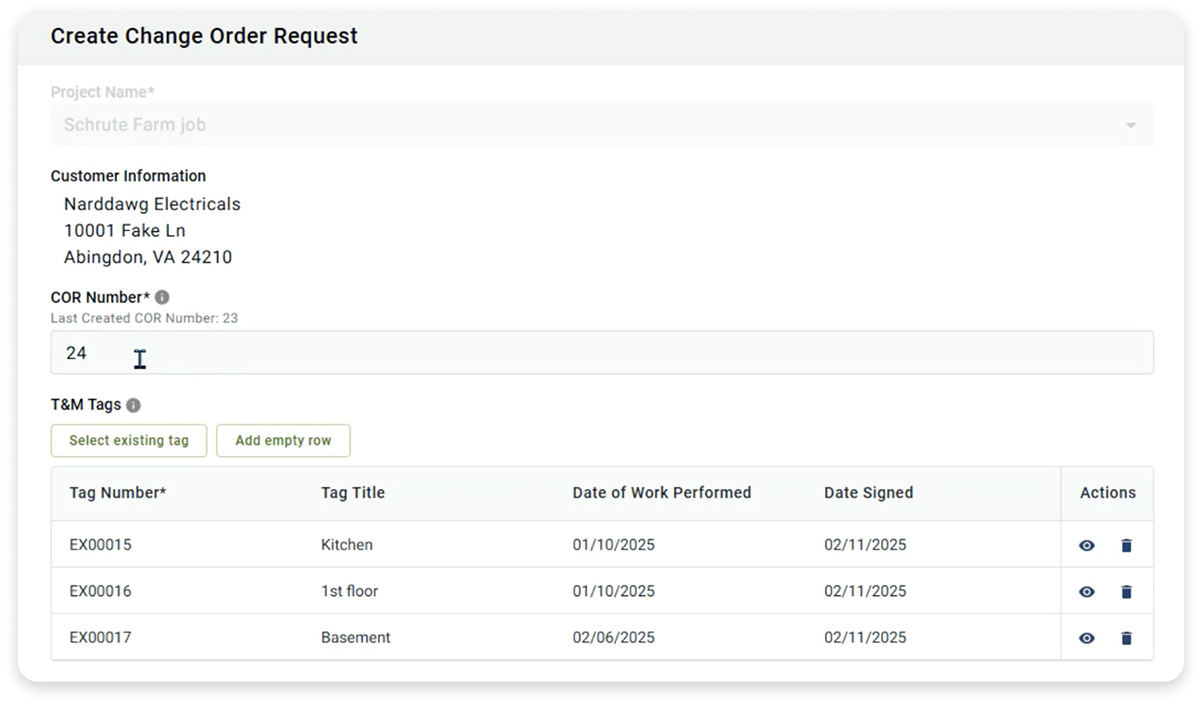Delete the EX00017 Basement tag row
This screenshot has width=1200, height=704.
(x=1126, y=638)
